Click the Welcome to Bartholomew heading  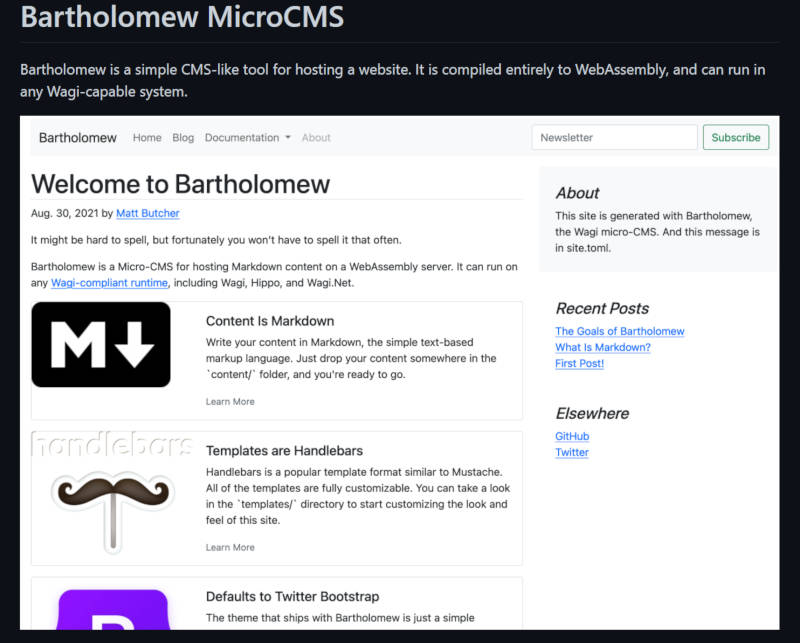[x=181, y=184]
